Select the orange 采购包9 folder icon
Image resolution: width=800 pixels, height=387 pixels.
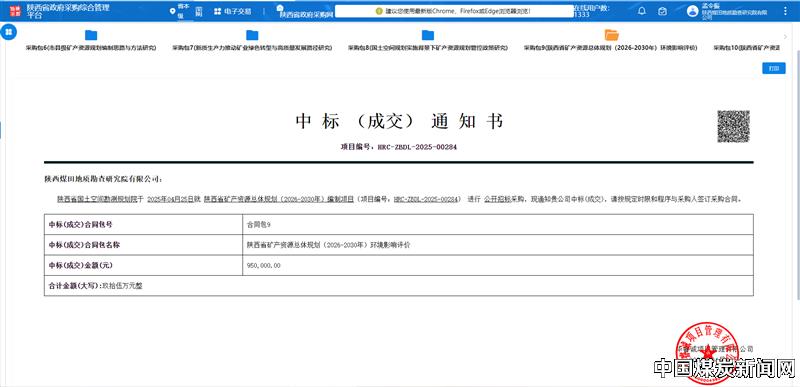pyautogui.click(x=611, y=35)
